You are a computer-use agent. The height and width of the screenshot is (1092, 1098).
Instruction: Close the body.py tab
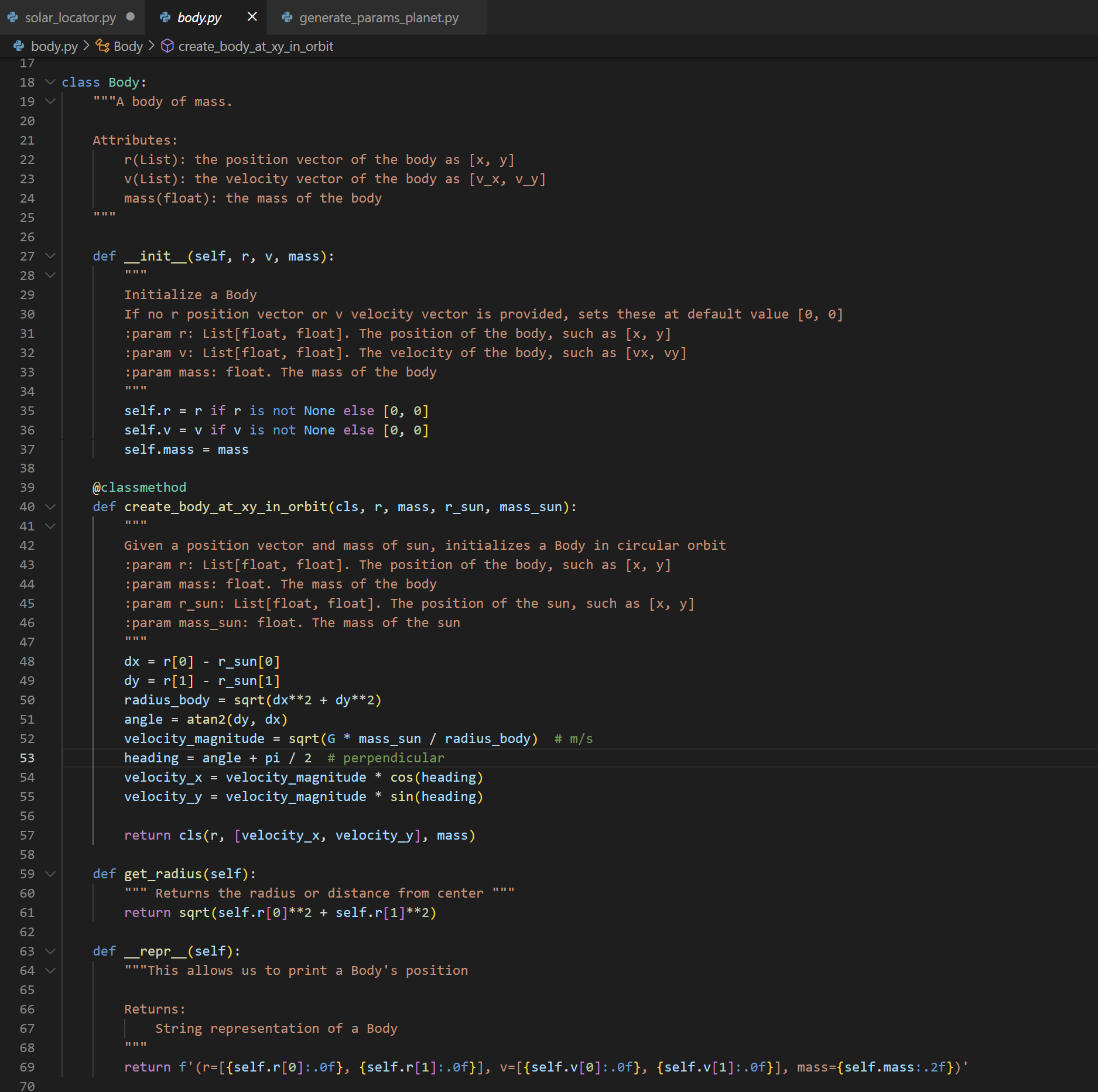tap(252, 17)
